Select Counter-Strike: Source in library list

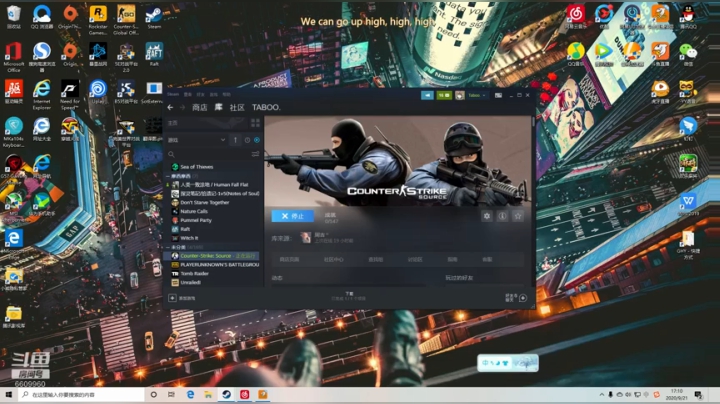(x=213, y=256)
